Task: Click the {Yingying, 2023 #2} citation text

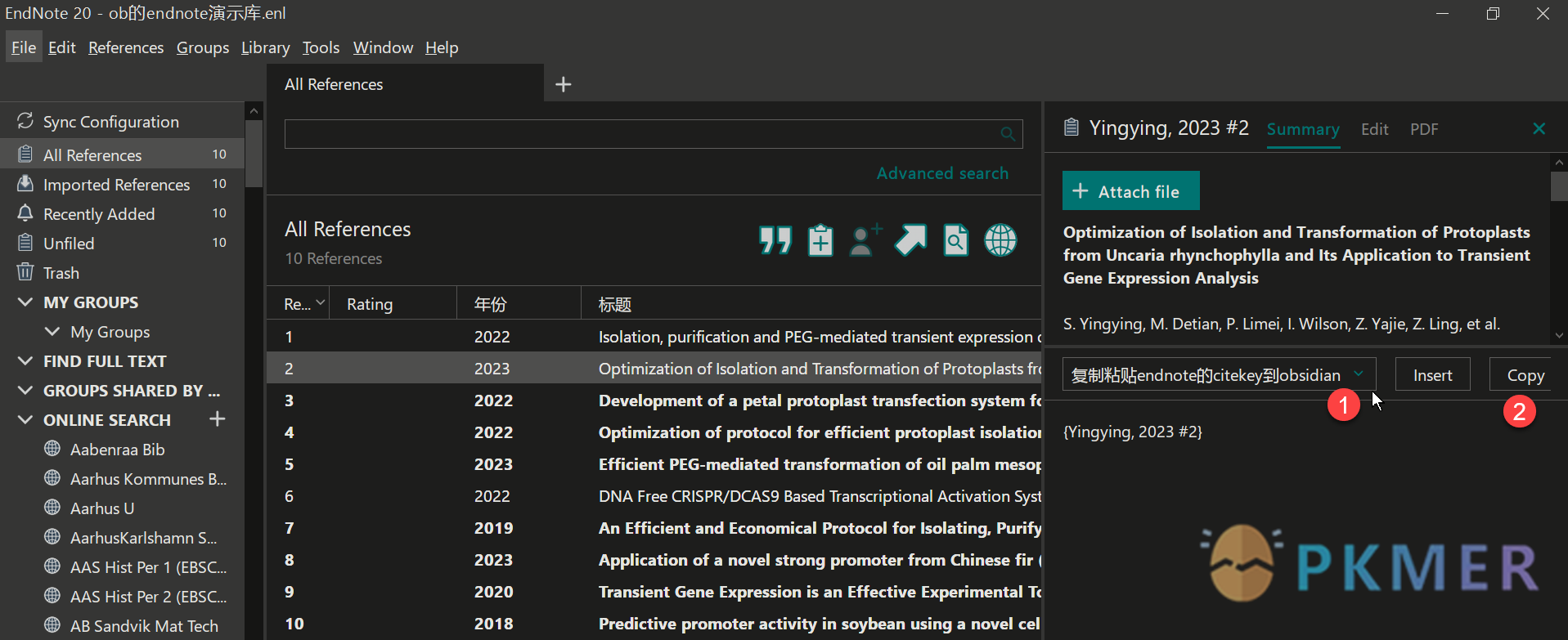Action: 1133,432
